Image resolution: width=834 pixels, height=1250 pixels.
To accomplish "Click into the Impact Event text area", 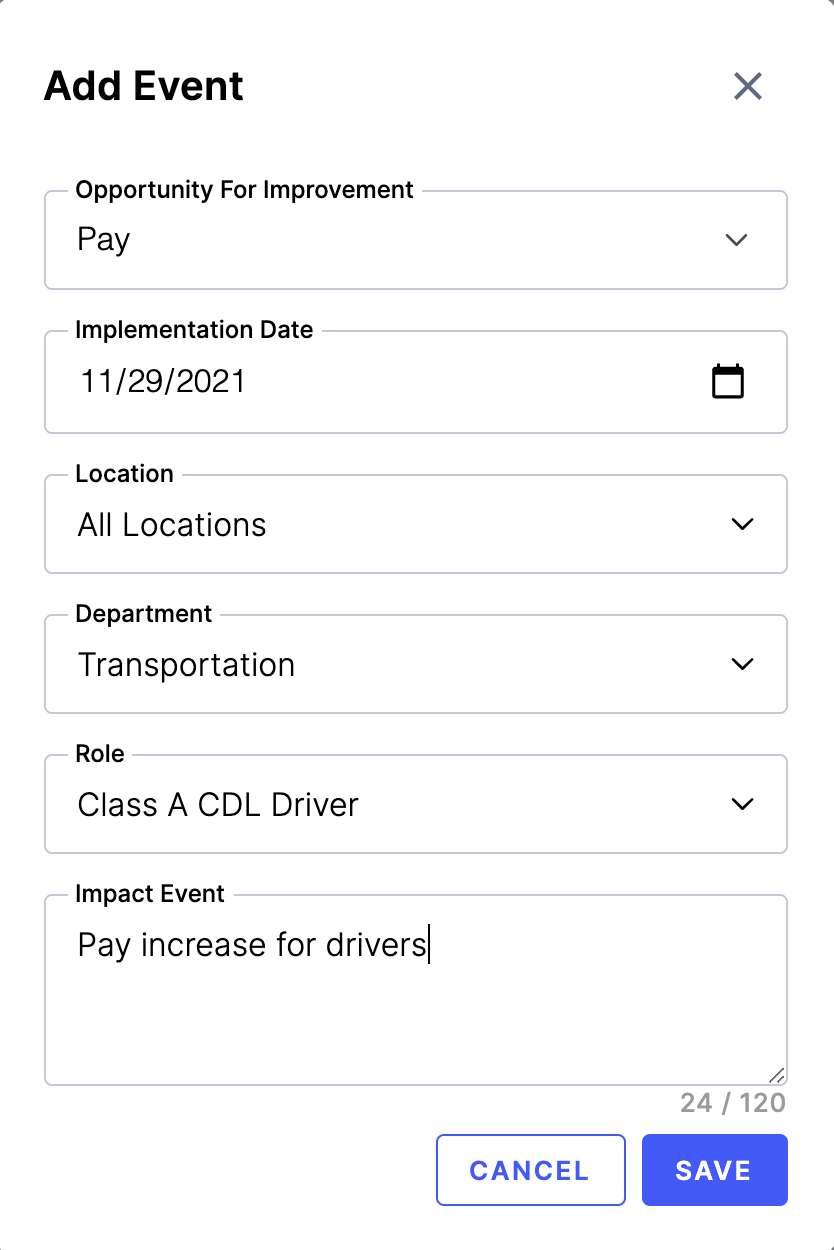I will tap(416, 990).
